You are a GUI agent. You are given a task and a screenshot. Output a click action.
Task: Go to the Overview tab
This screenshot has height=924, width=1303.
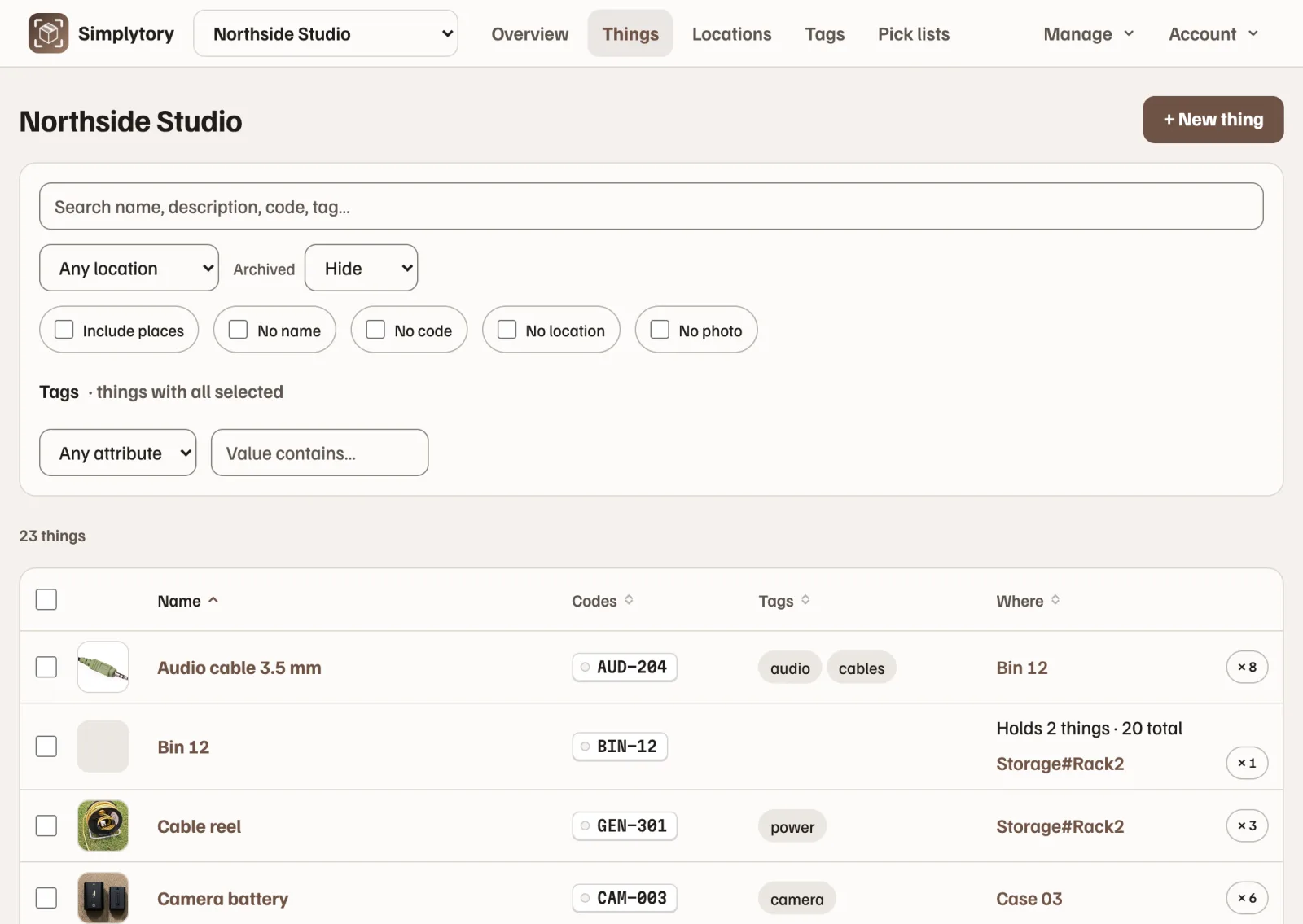click(x=530, y=33)
